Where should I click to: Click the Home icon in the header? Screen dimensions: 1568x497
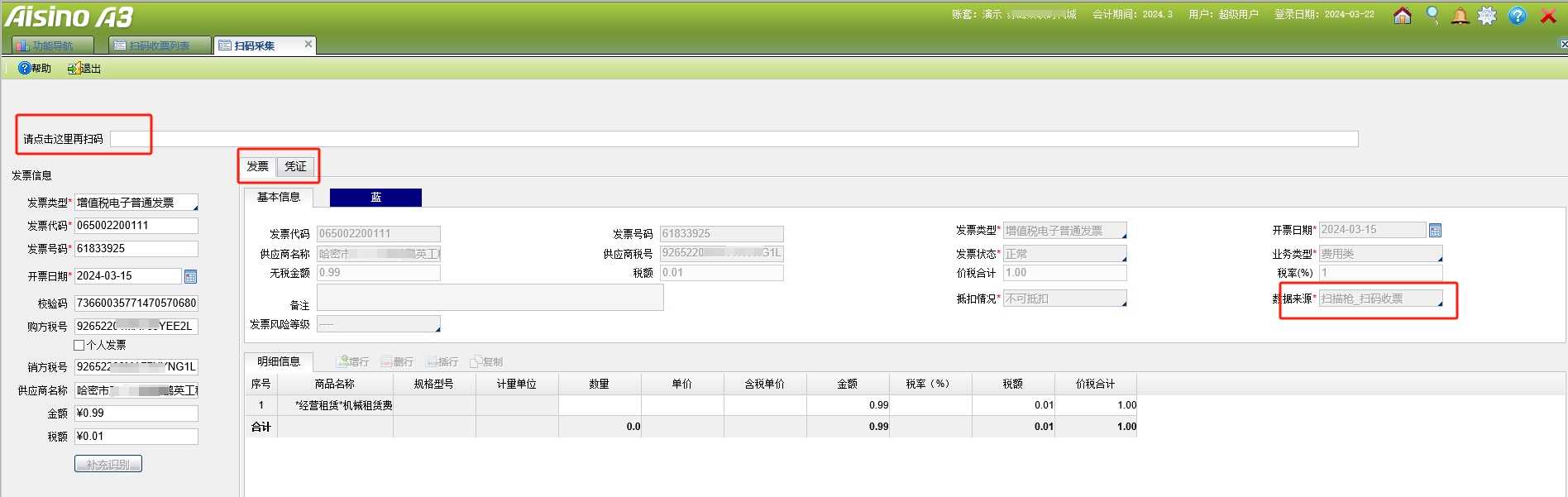click(1403, 16)
